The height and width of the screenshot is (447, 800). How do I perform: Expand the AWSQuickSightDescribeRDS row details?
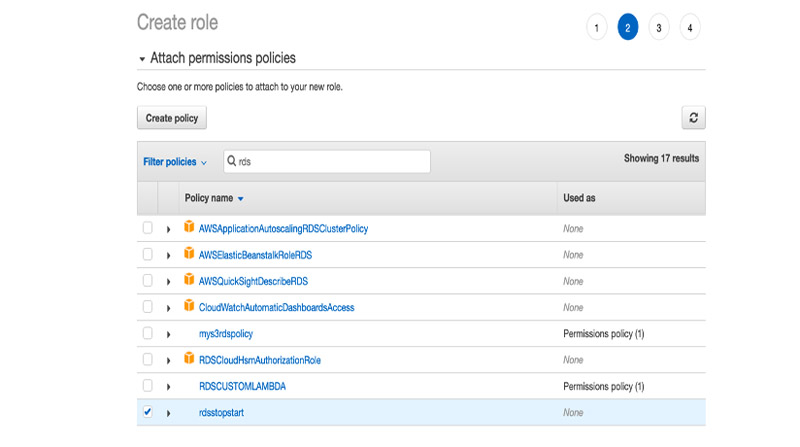click(x=168, y=282)
